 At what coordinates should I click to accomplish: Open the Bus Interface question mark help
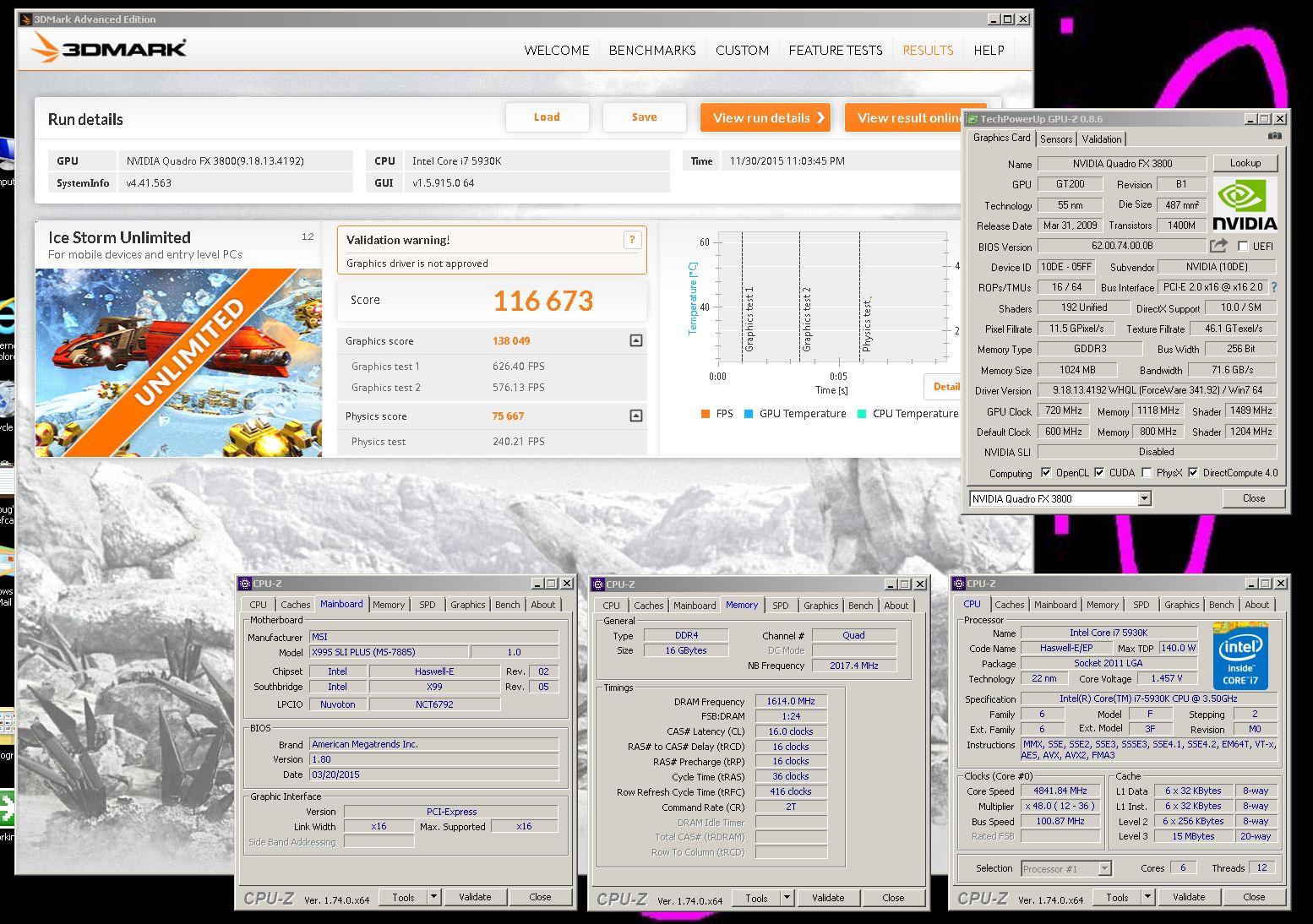1274,287
